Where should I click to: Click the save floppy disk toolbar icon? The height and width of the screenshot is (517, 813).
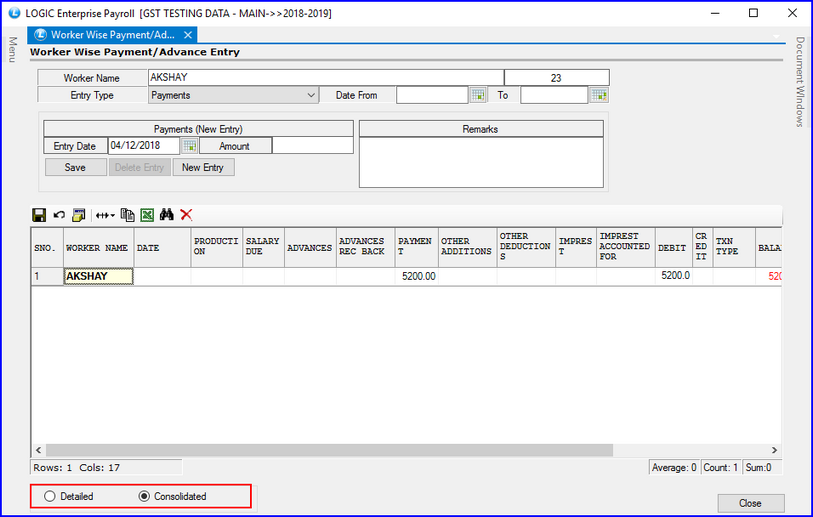point(39,215)
